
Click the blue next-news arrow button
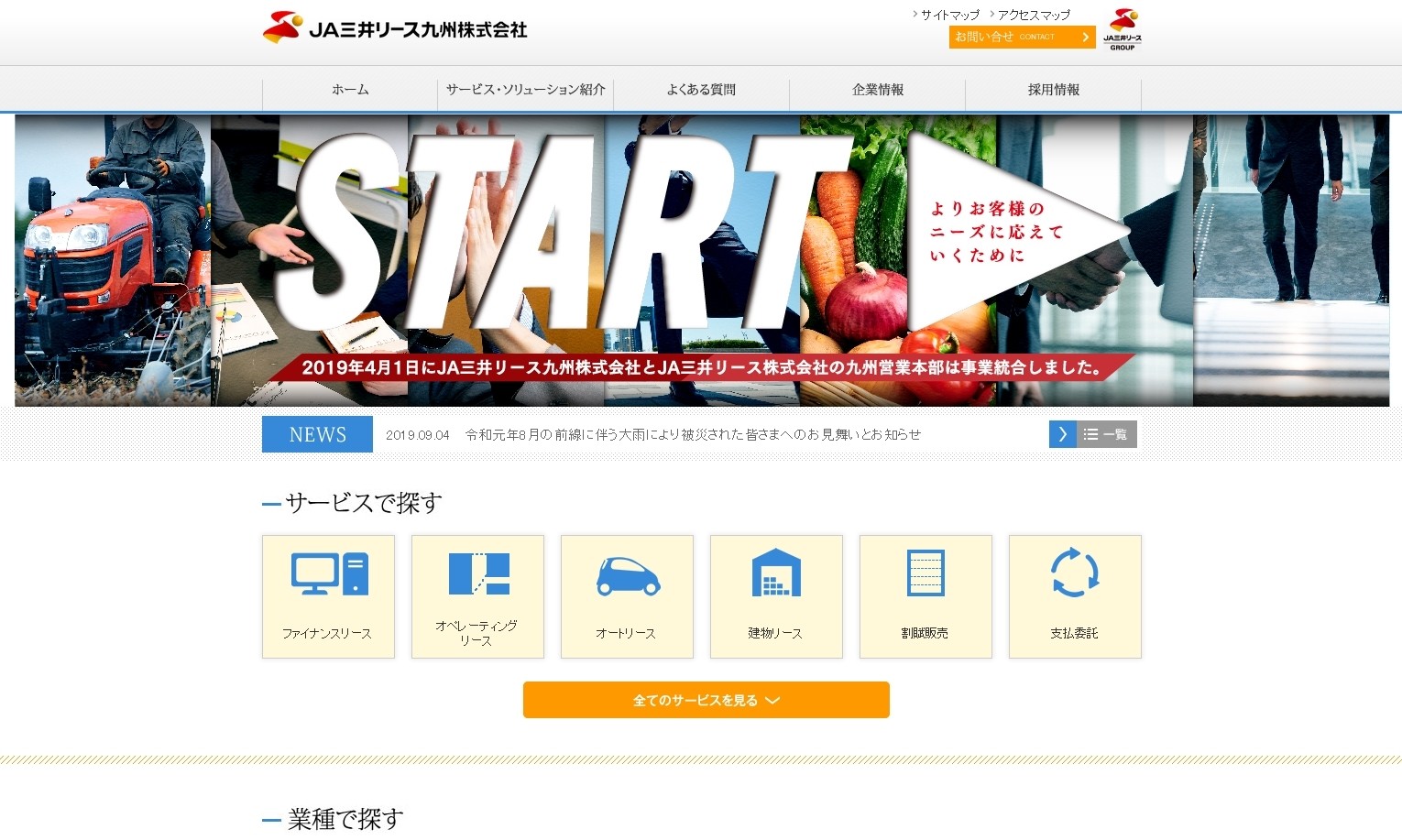click(x=1062, y=434)
